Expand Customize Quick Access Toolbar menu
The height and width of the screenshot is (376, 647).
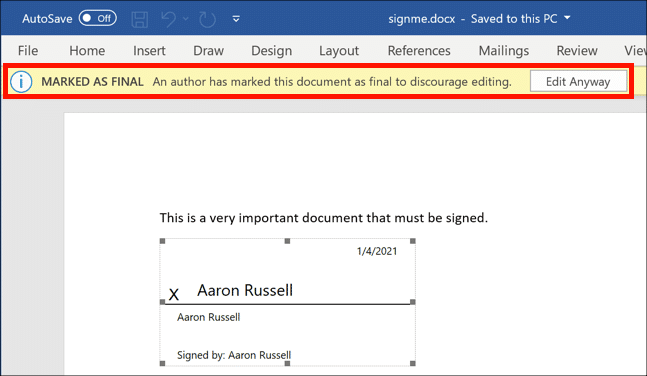(236, 19)
